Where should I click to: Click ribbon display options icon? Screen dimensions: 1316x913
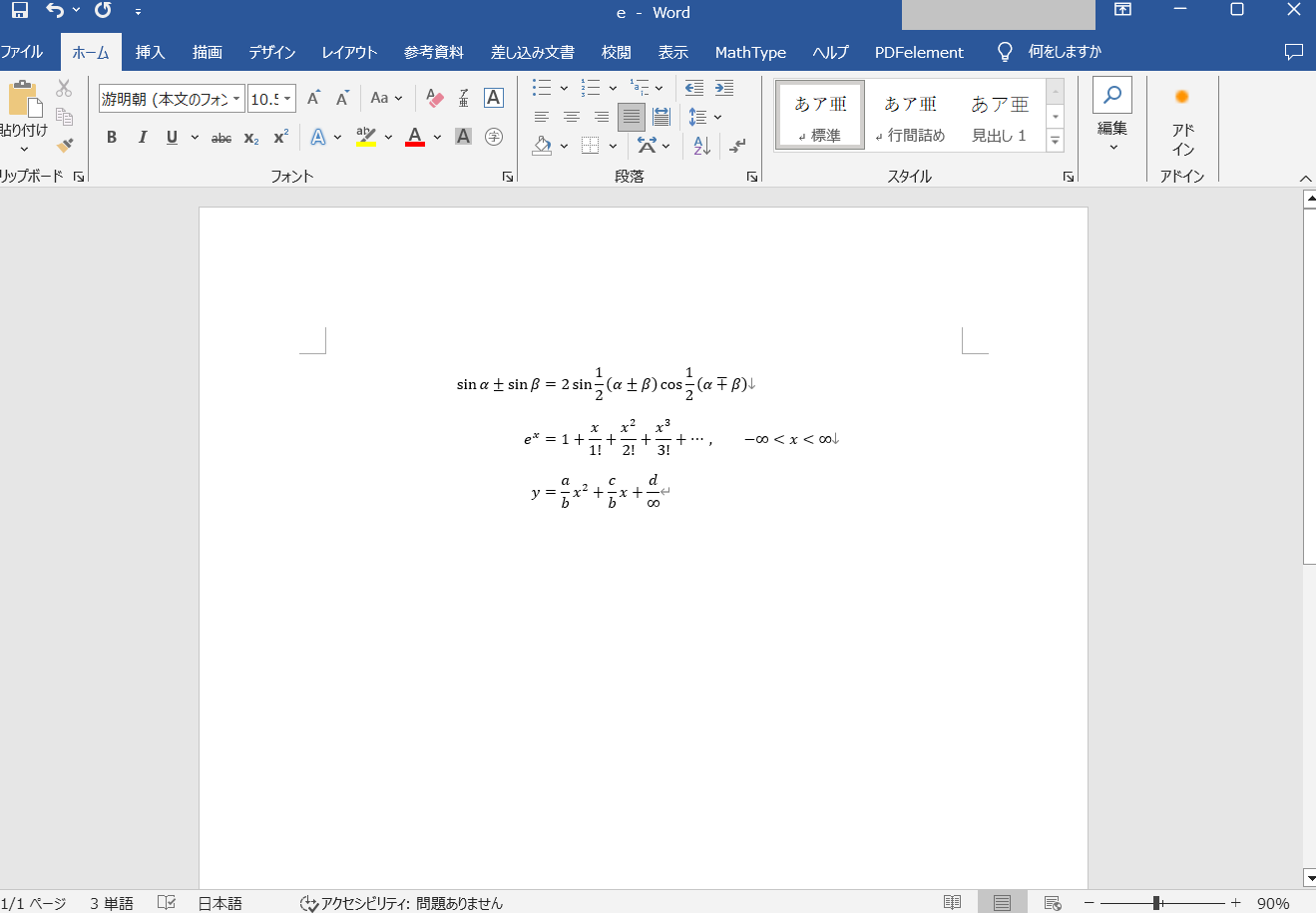(x=1122, y=10)
